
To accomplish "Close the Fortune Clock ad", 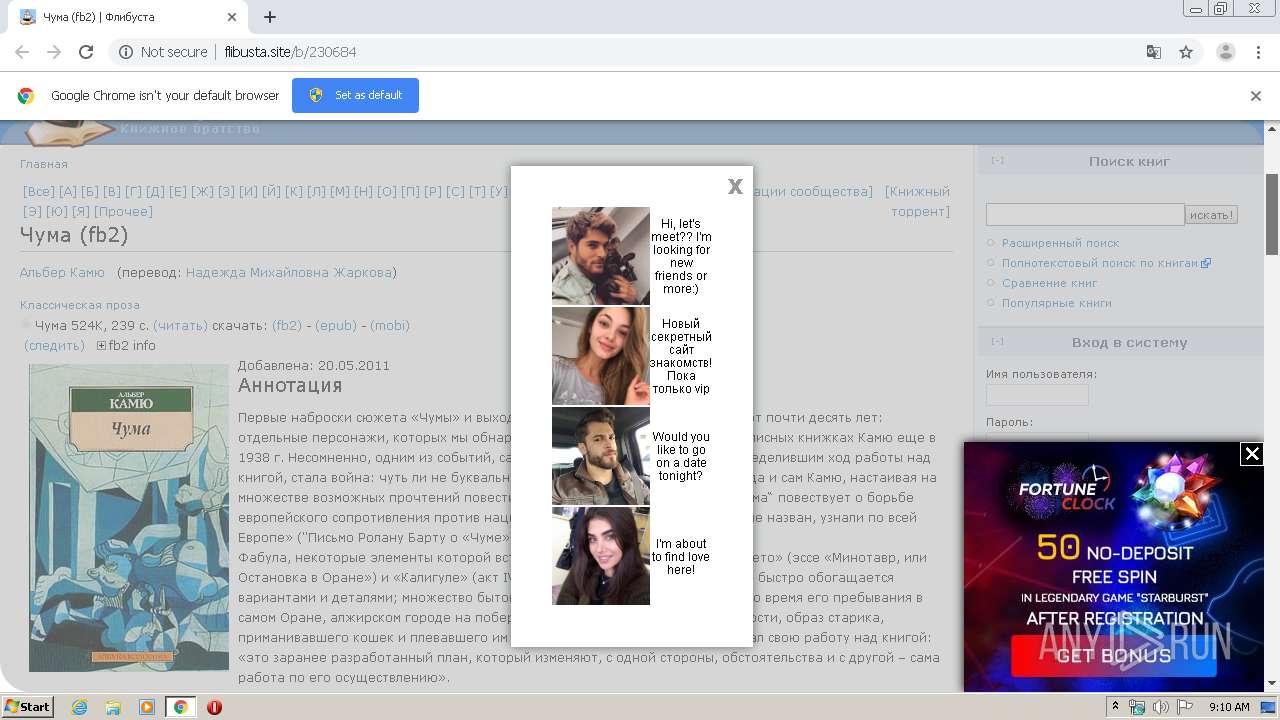I will [x=1251, y=454].
